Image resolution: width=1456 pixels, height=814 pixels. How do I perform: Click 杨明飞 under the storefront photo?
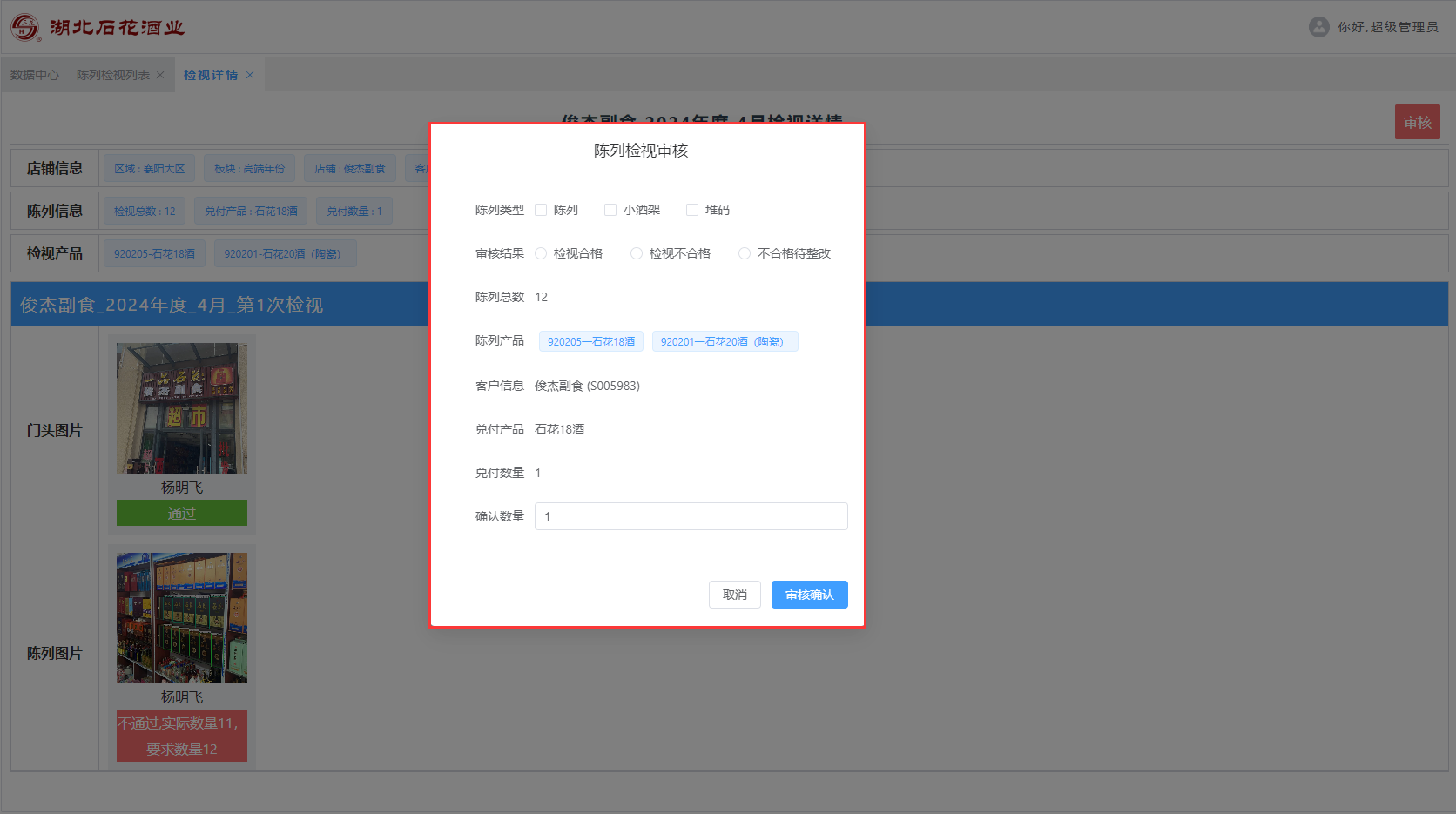pos(182,488)
